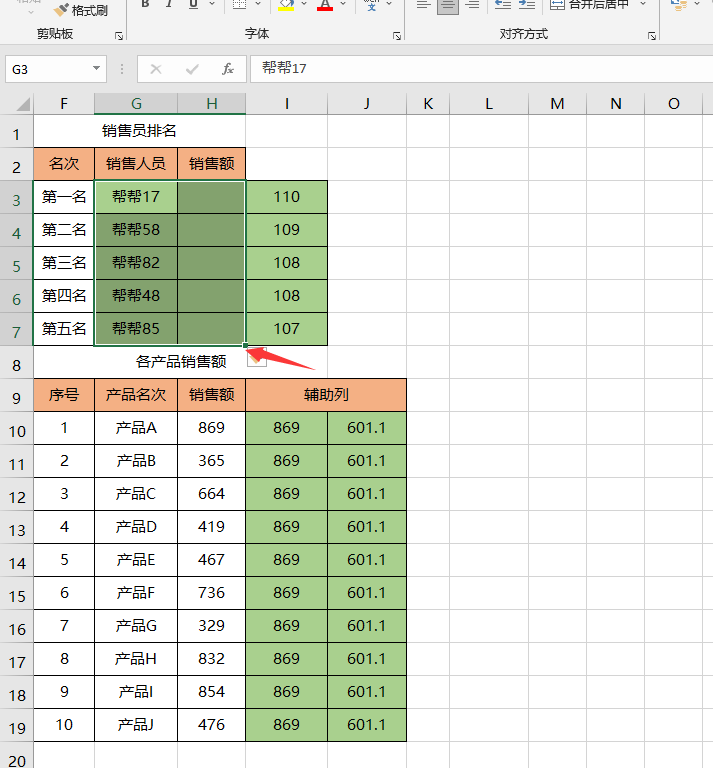Toggle italic formatting
Viewport: 713px width, 768px height.
coord(168,5)
